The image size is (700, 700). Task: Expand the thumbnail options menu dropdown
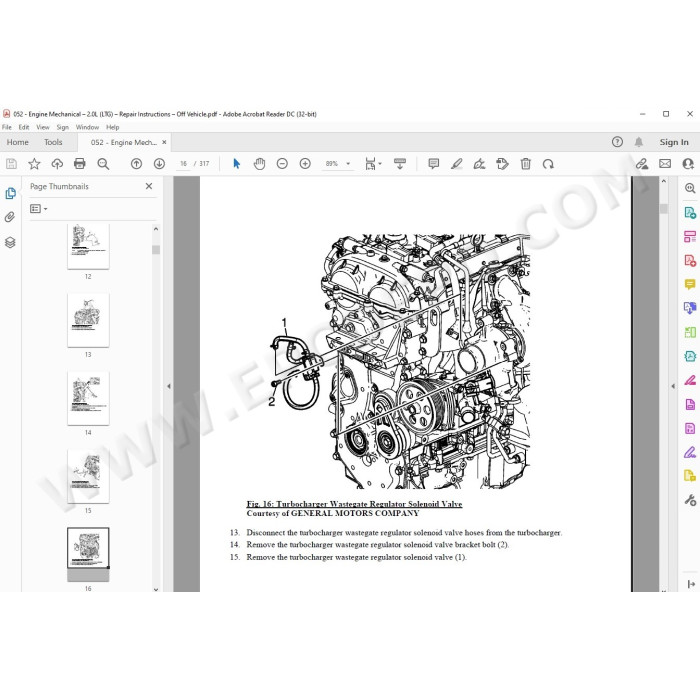click(x=38, y=209)
